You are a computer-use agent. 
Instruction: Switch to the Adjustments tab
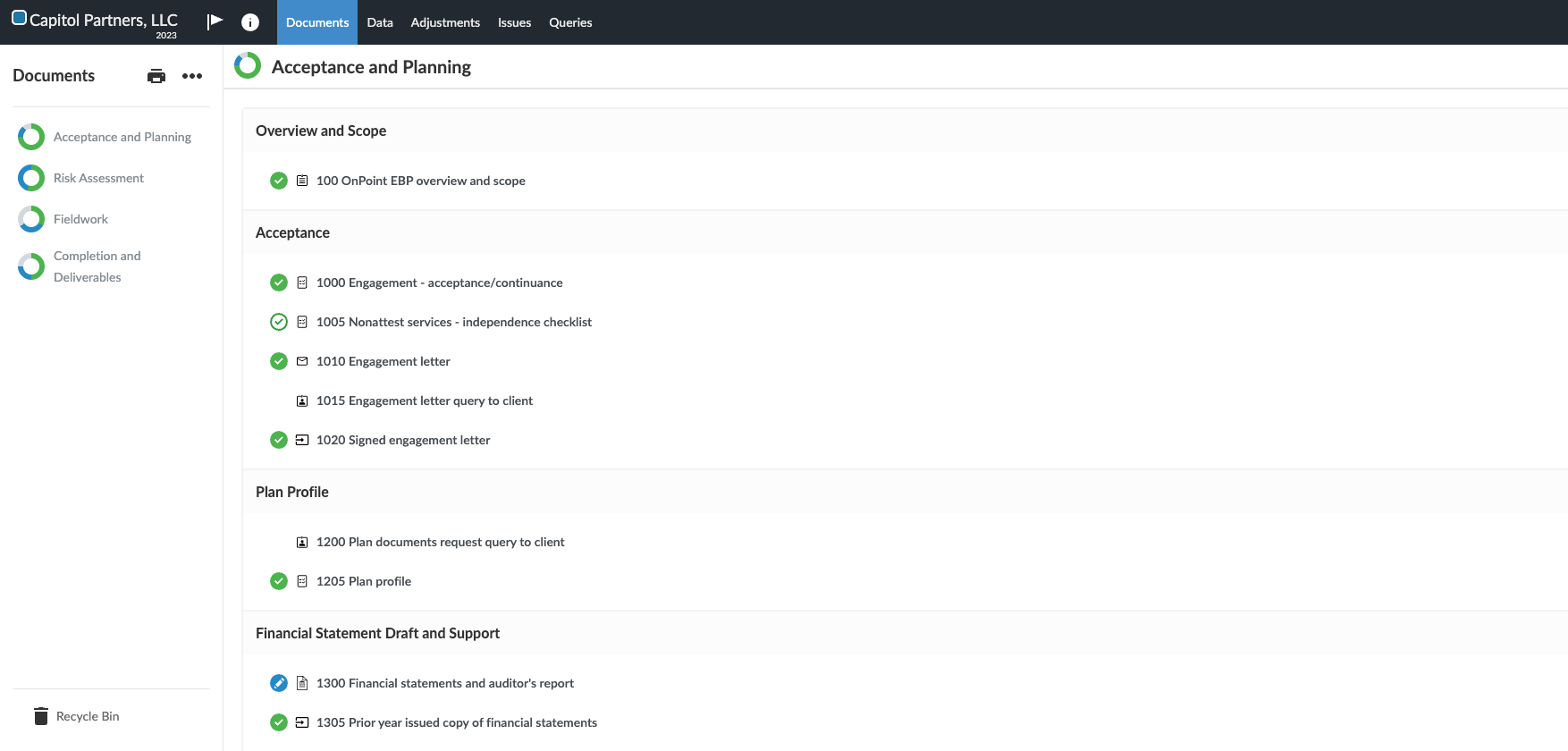click(445, 22)
